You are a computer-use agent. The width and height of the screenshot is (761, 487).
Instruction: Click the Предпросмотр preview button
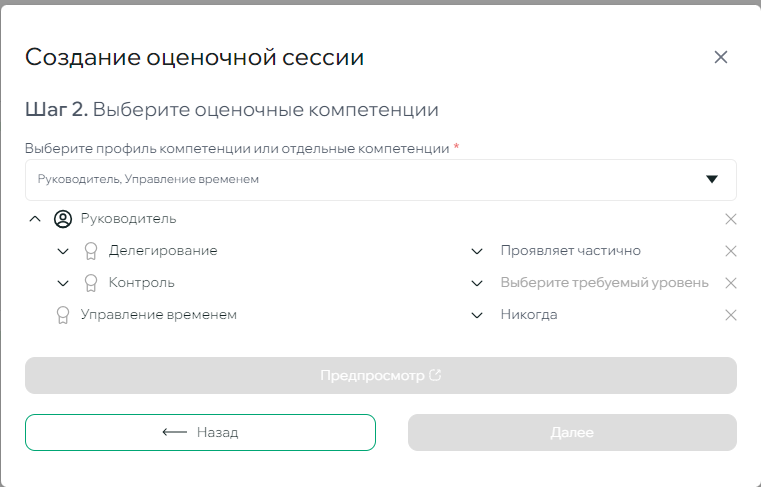click(380, 376)
